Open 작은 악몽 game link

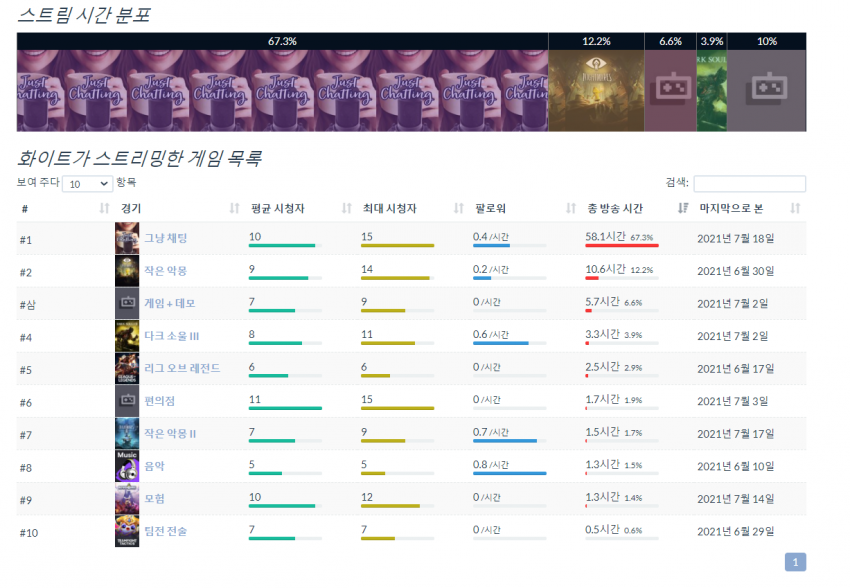point(165,271)
